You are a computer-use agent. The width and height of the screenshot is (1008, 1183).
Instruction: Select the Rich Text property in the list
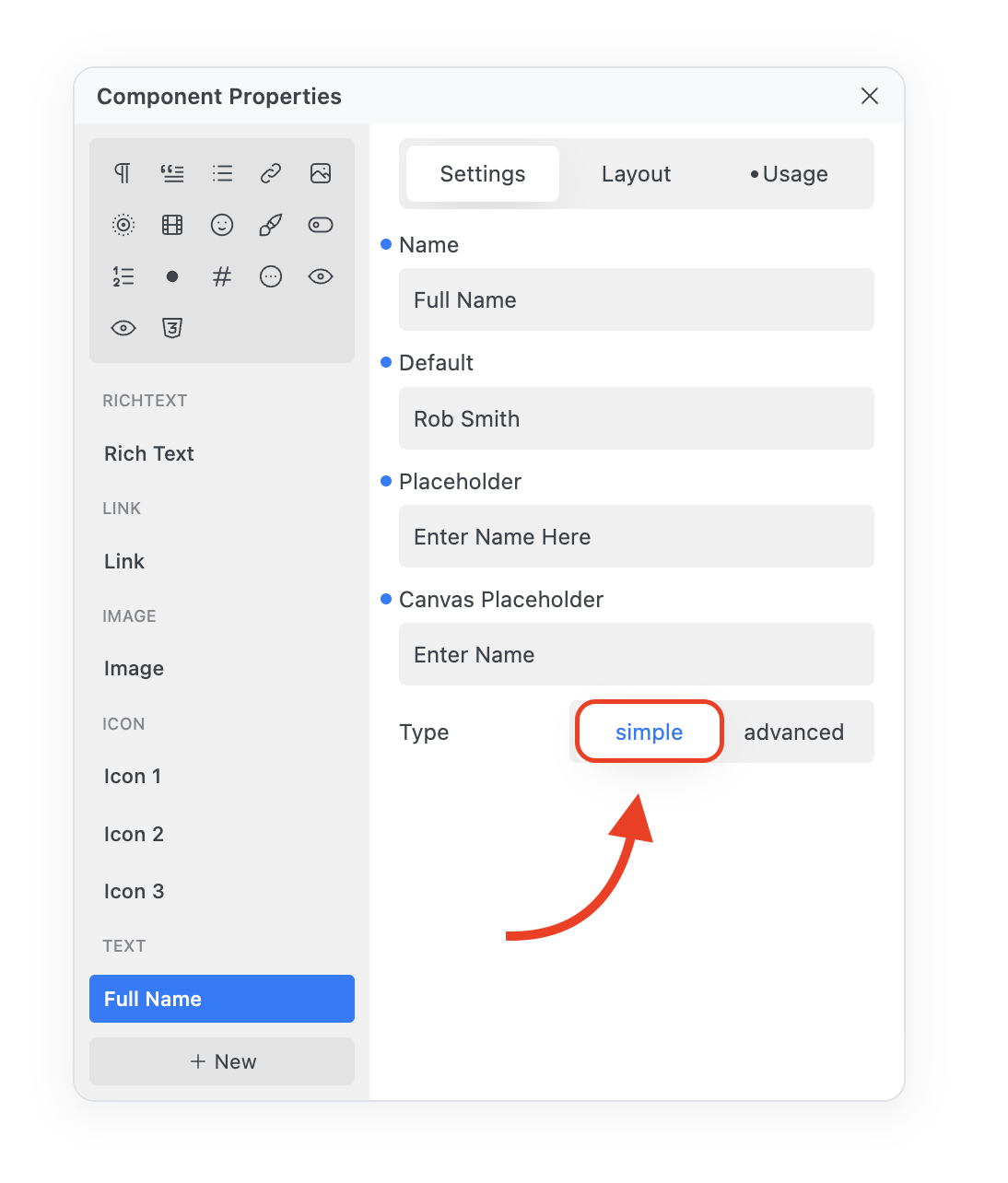[149, 453]
